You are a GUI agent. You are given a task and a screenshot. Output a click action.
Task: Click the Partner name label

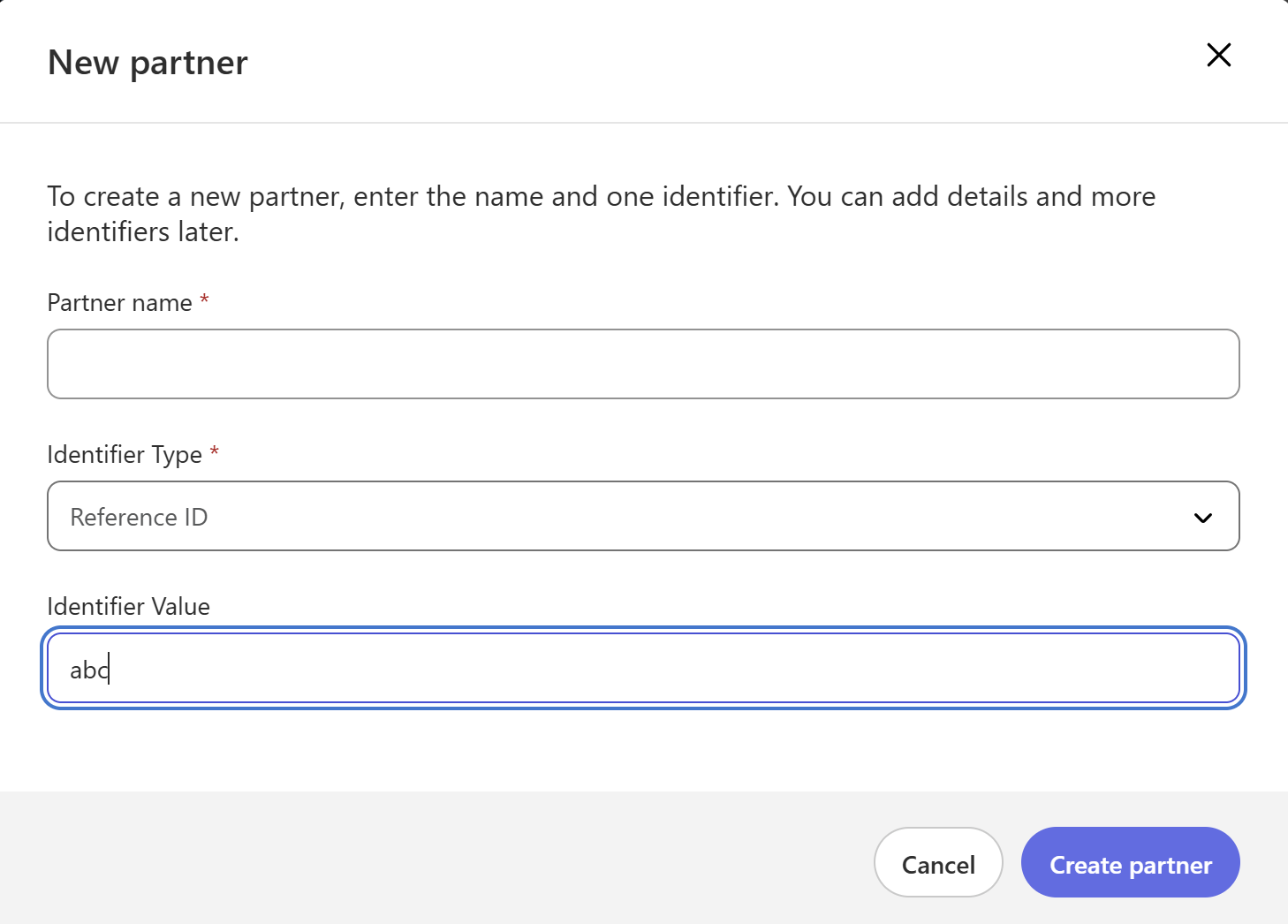(119, 303)
